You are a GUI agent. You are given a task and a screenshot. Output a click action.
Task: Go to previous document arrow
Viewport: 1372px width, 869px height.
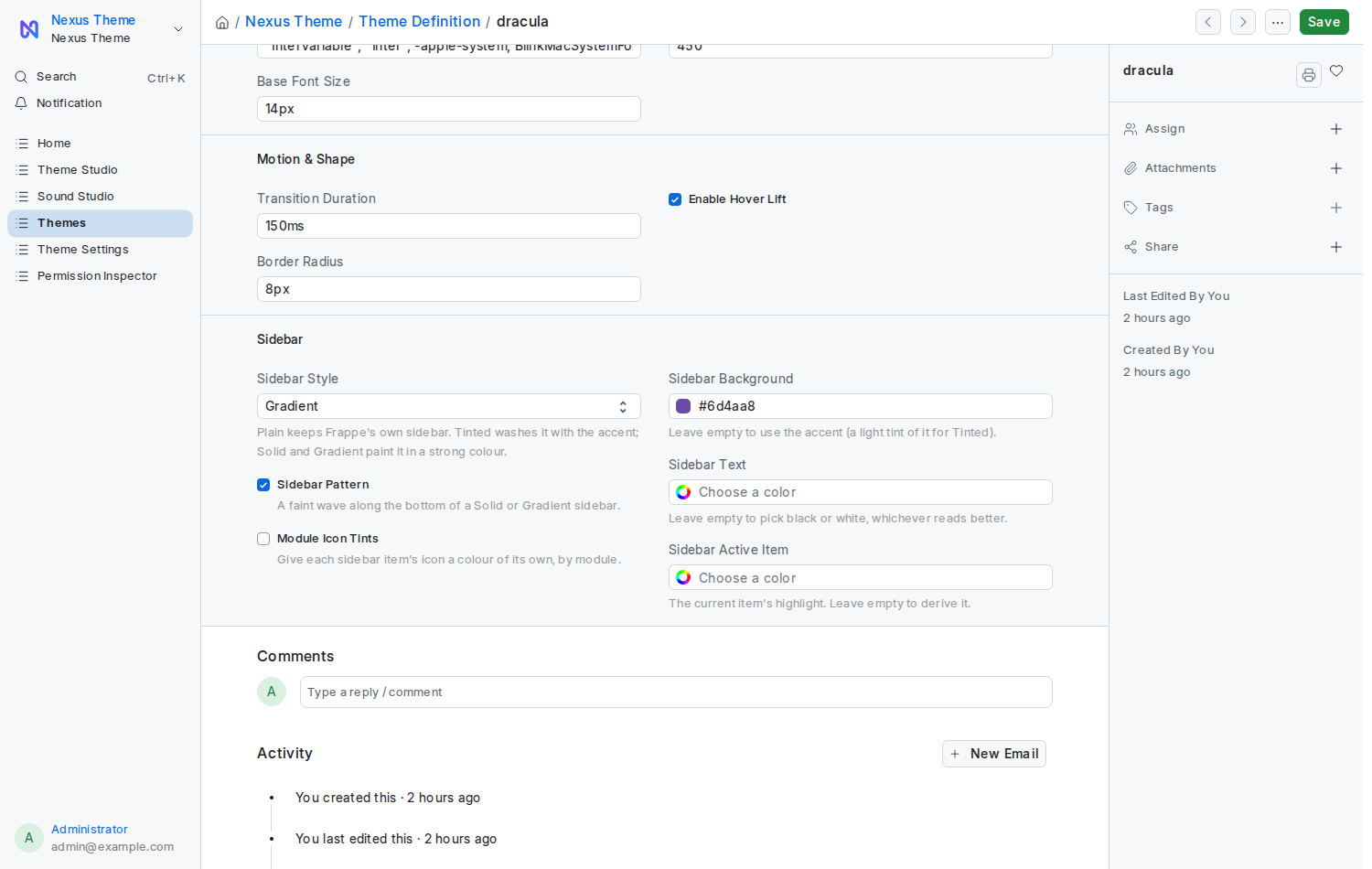pos(1208,22)
